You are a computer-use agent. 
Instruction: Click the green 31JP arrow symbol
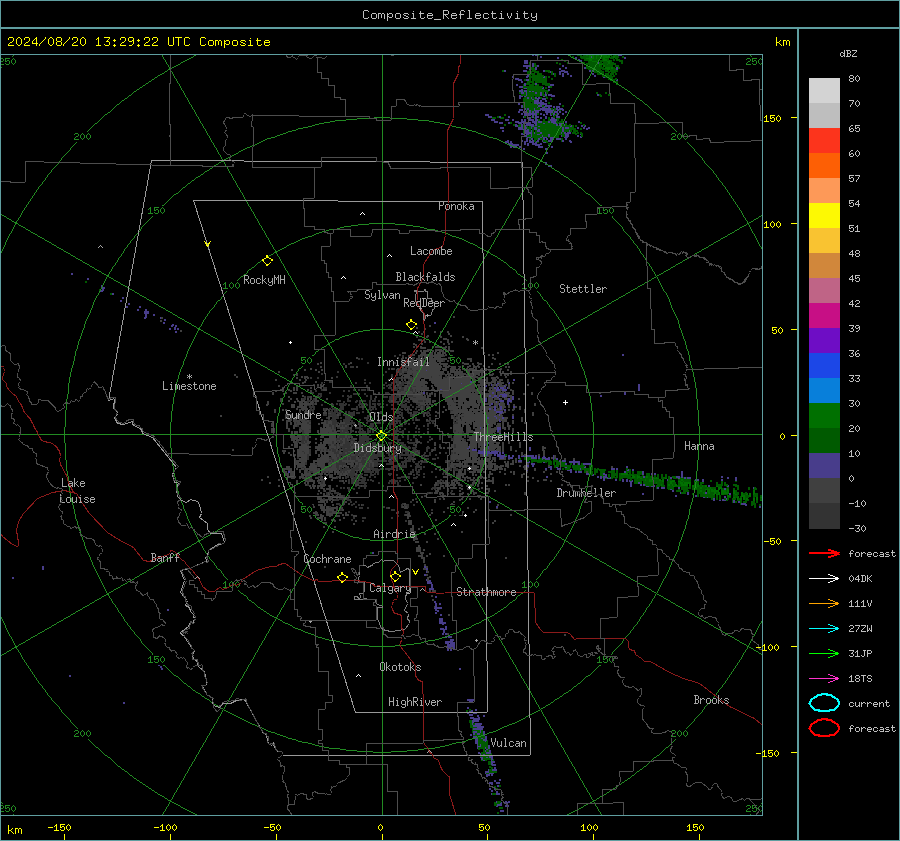tap(824, 653)
